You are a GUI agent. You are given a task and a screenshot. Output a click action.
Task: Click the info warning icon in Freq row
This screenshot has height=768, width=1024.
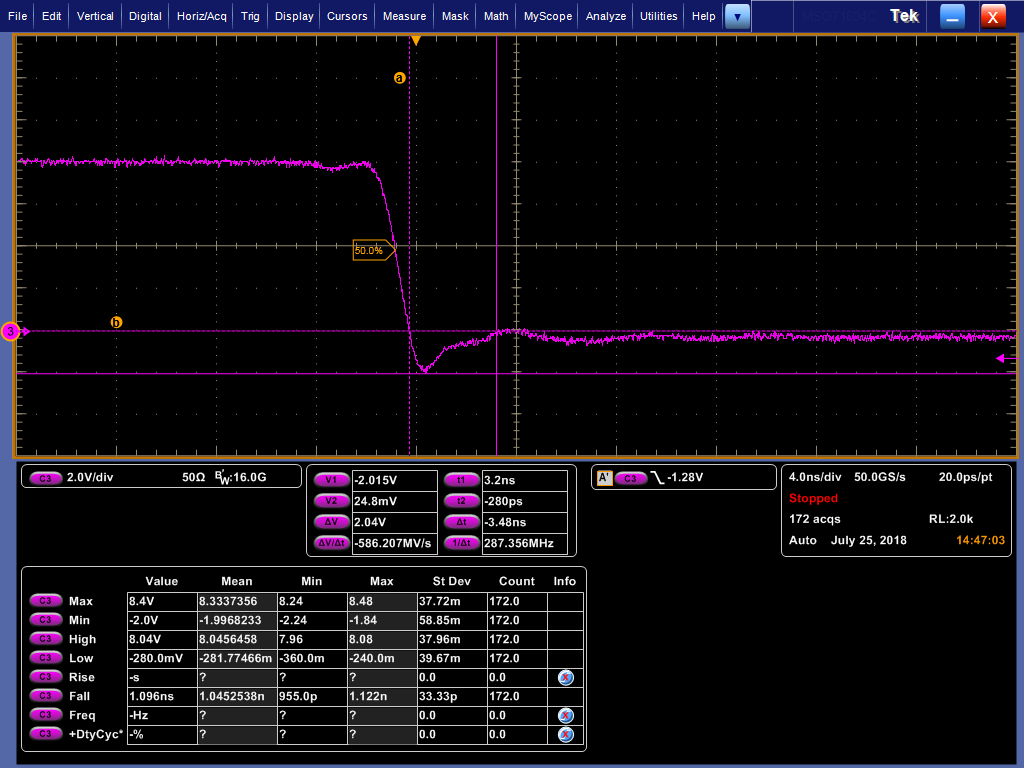point(566,715)
